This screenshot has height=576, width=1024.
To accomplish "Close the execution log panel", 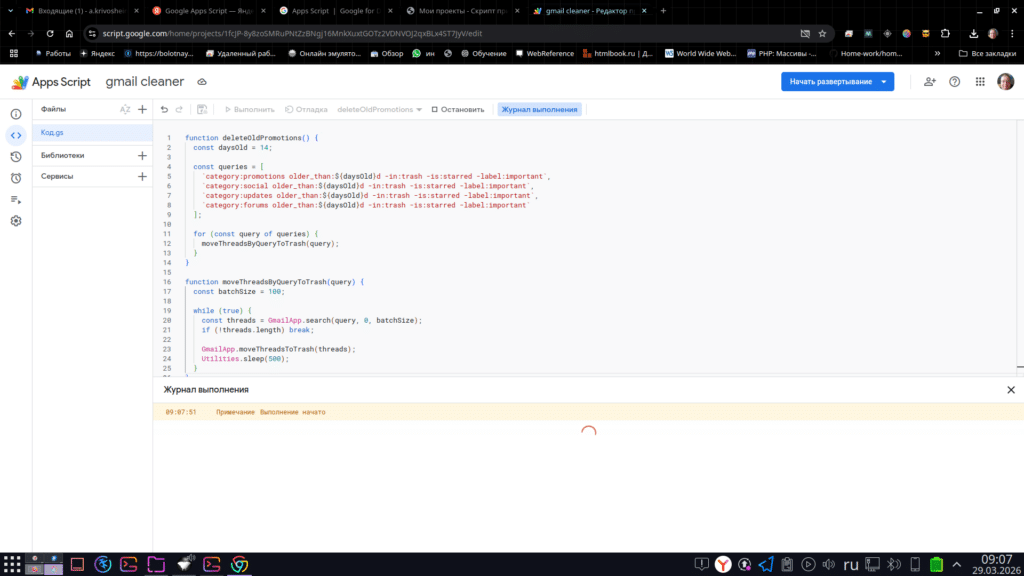I will [1010, 390].
